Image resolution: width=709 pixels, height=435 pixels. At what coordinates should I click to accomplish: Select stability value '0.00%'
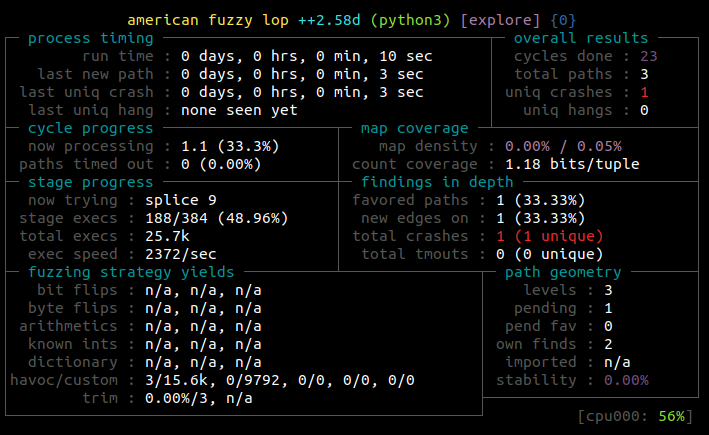626,380
